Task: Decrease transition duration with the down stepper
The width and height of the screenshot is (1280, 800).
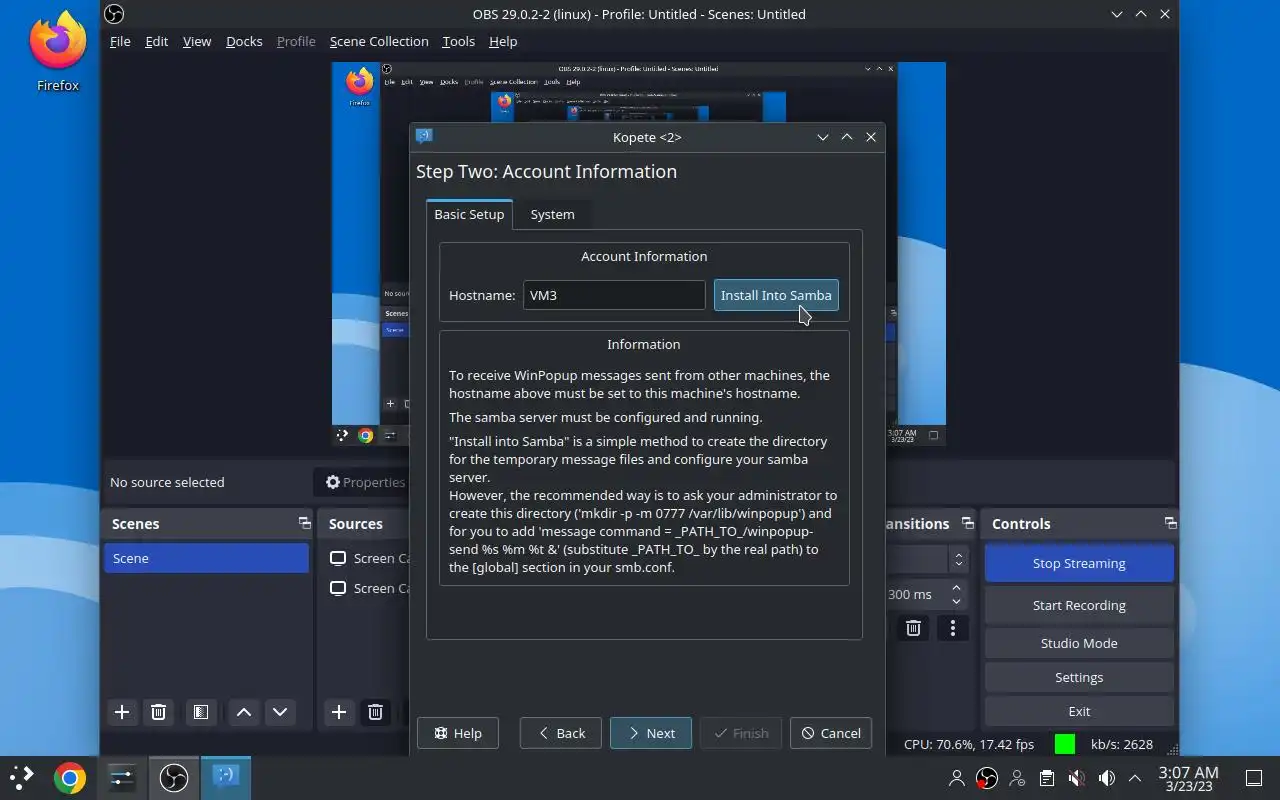Action: point(957,601)
